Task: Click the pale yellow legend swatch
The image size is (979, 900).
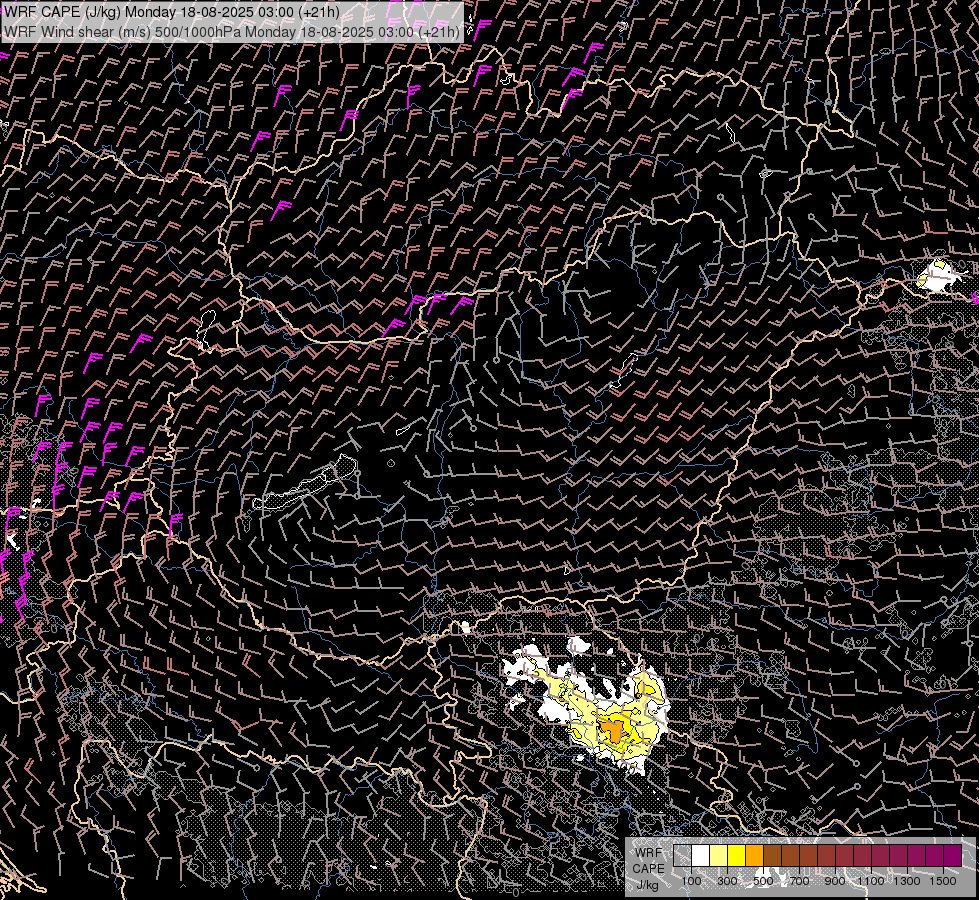Action: [x=719, y=855]
